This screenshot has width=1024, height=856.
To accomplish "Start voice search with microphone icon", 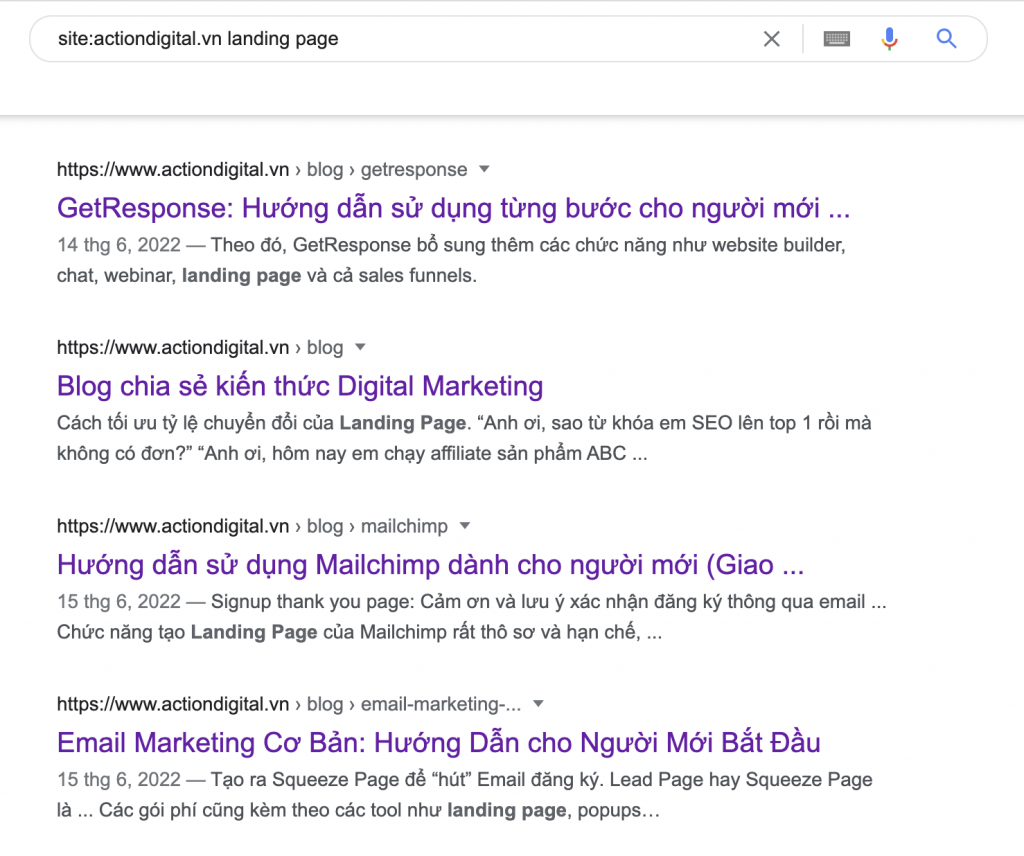I will [x=889, y=39].
